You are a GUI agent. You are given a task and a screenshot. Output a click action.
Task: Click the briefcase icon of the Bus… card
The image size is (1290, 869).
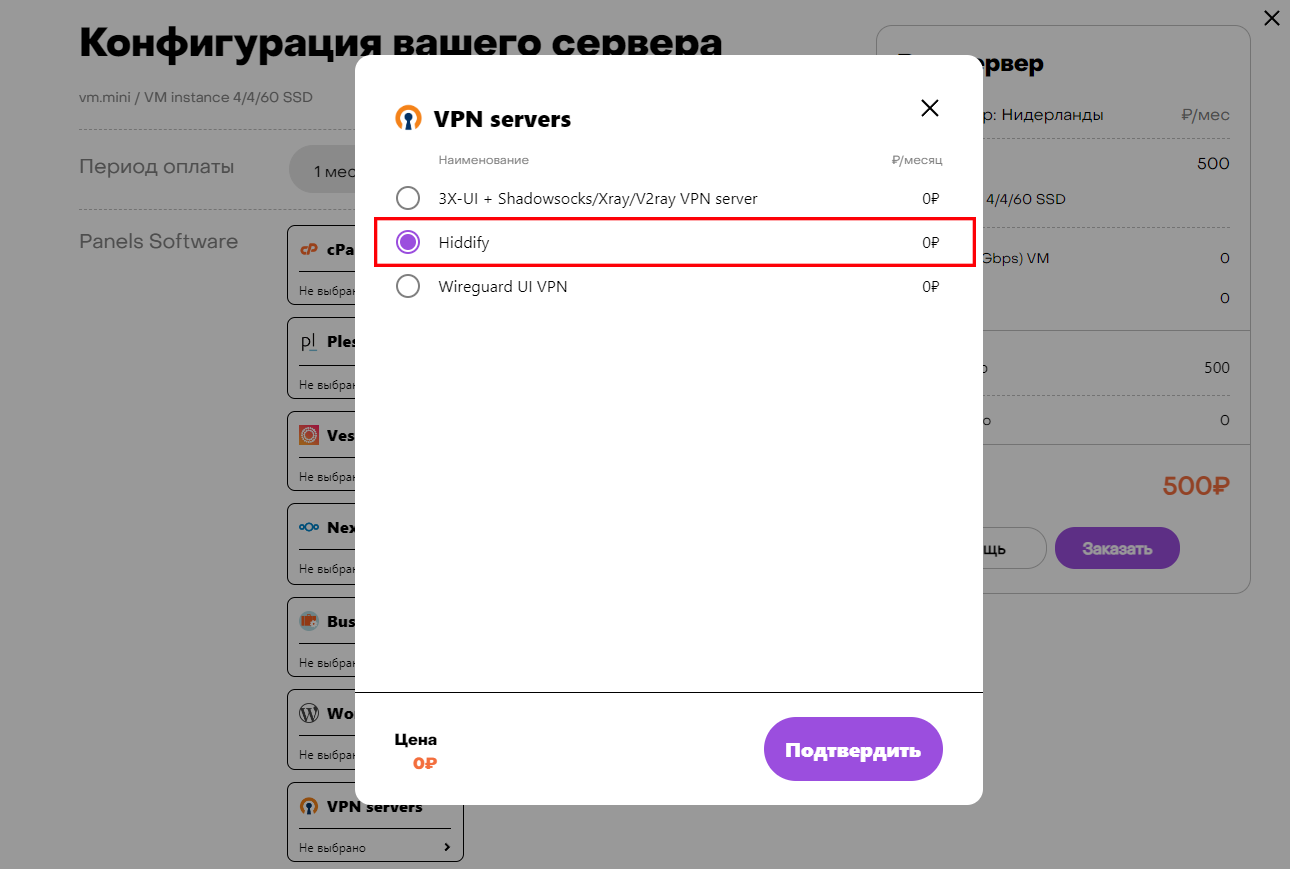point(309,621)
